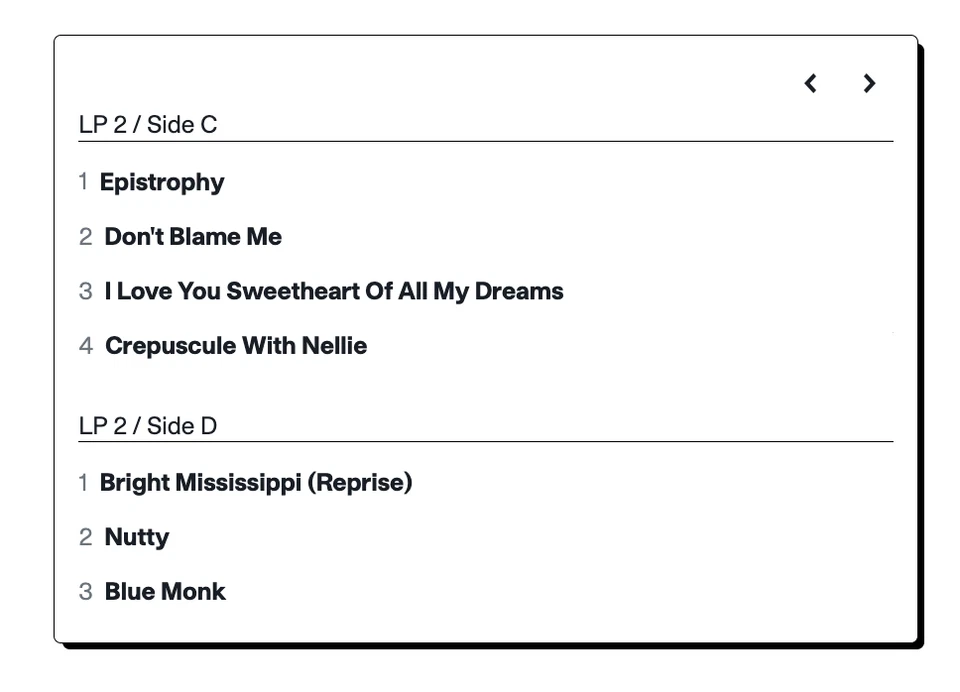
Task: Select the Blue Monk track
Action: pos(165,592)
